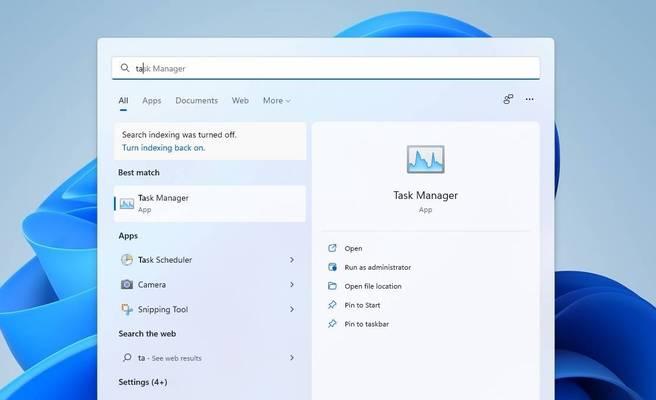Switch to the All tab
The width and height of the screenshot is (656, 400).
[x=123, y=100]
